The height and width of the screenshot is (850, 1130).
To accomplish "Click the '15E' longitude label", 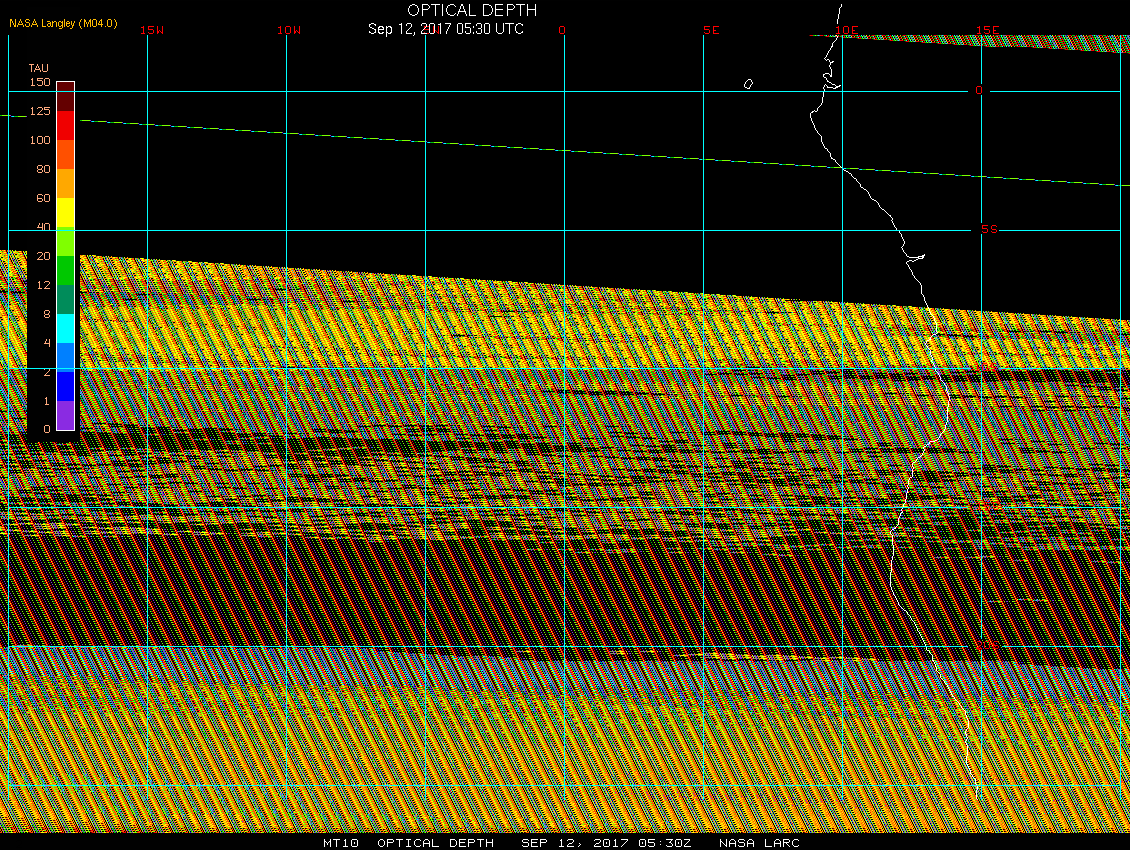I will point(988,30).
